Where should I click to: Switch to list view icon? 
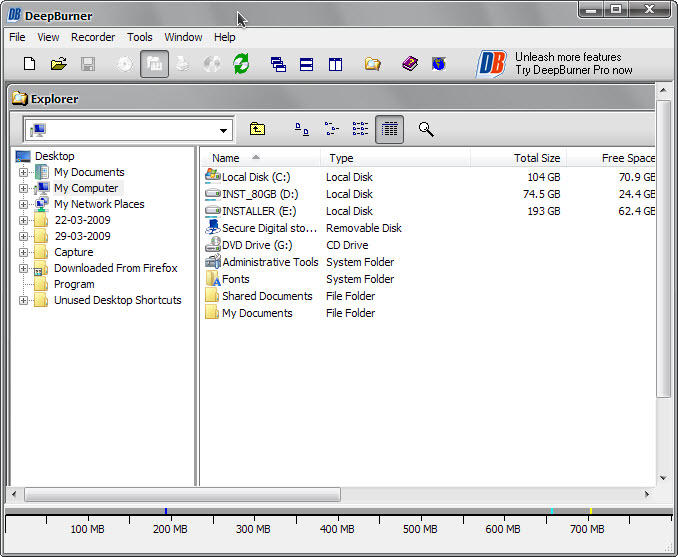click(x=360, y=129)
